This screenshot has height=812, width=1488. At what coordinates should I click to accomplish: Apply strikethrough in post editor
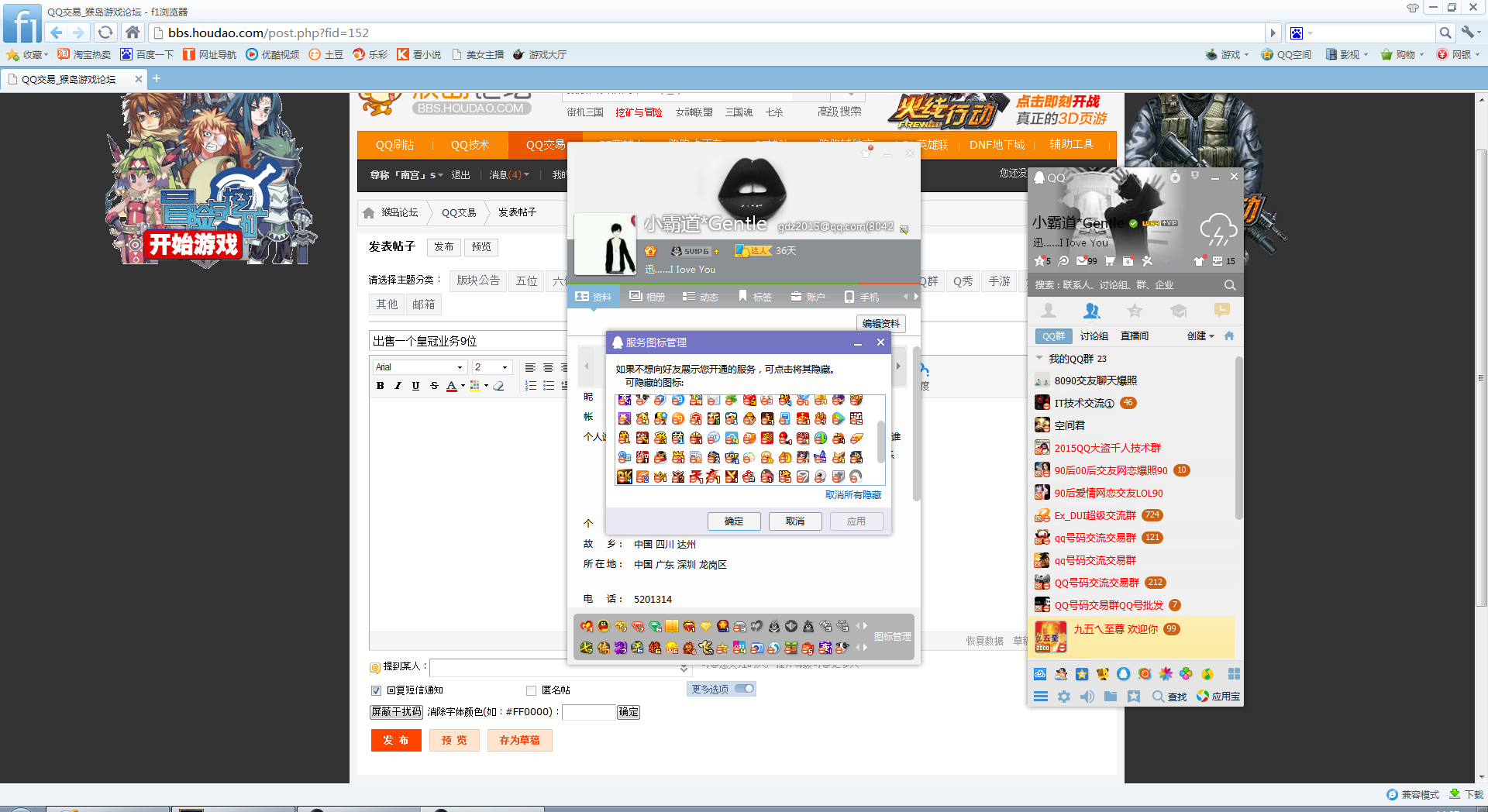(434, 386)
